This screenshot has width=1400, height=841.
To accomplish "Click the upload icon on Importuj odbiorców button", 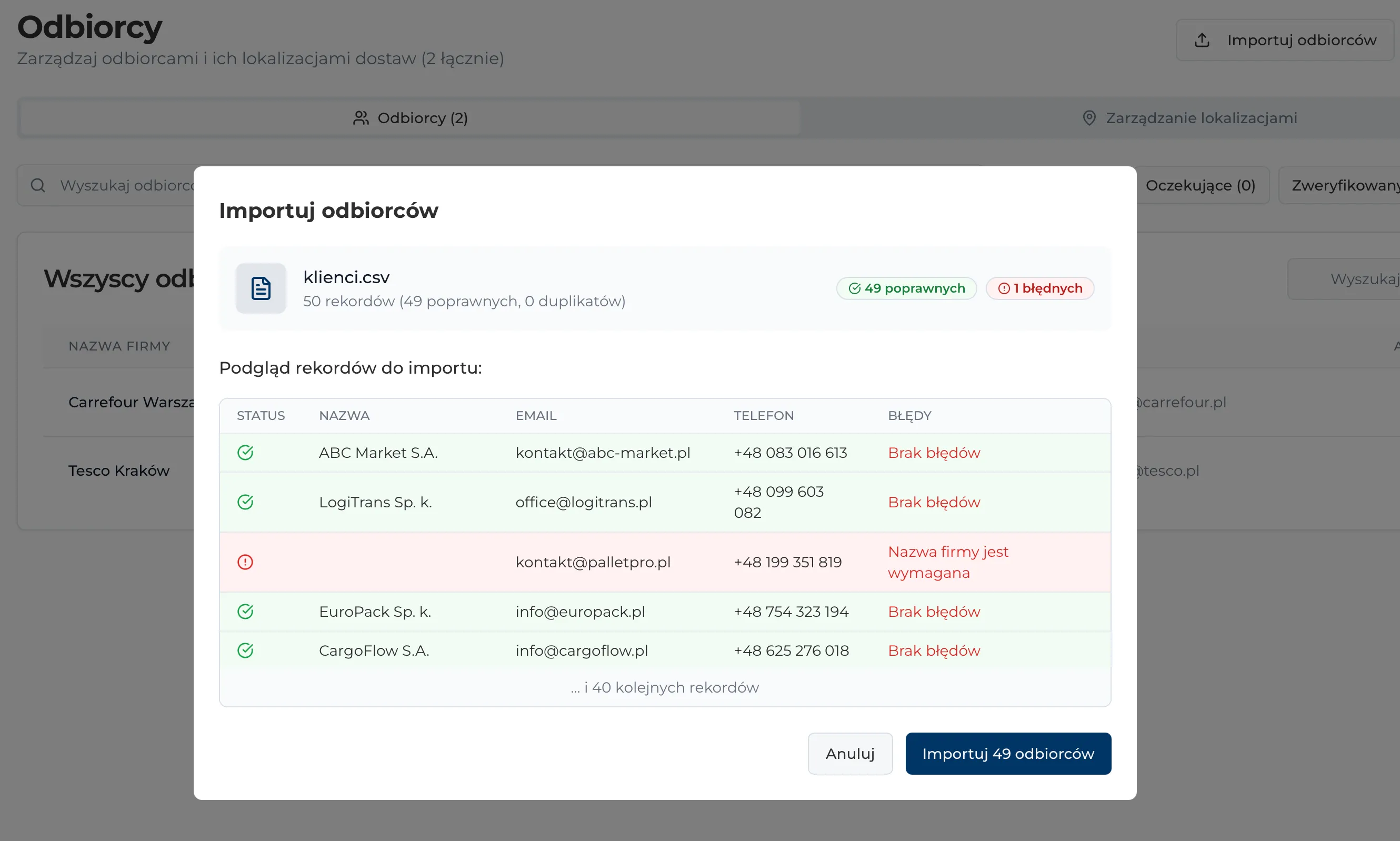I will (x=1202, y=40).
